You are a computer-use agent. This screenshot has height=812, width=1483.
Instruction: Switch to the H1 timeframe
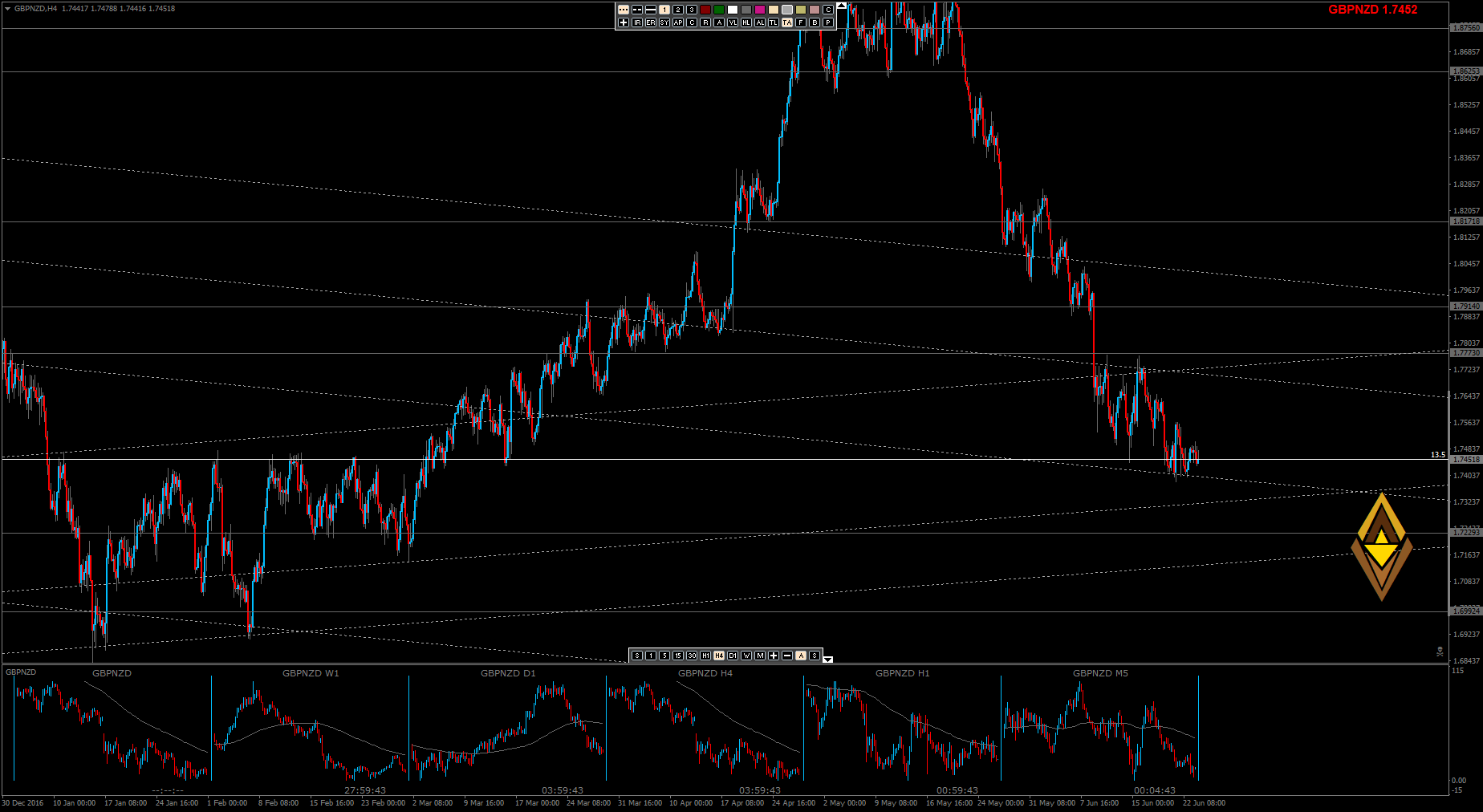coord(705,656)
